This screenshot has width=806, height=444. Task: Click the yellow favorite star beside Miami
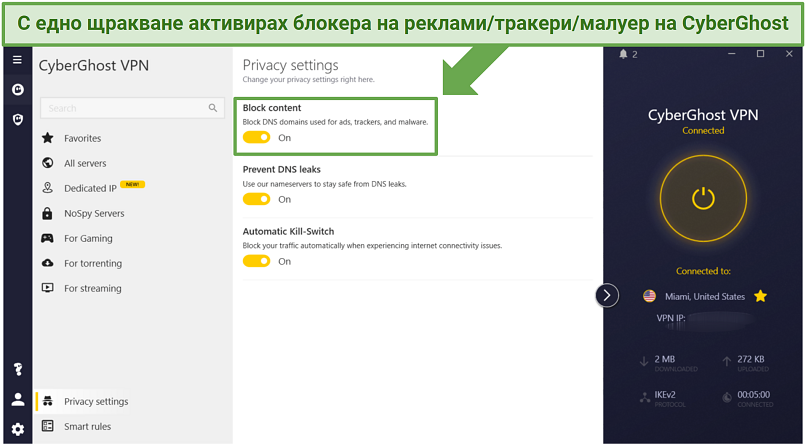760,296
